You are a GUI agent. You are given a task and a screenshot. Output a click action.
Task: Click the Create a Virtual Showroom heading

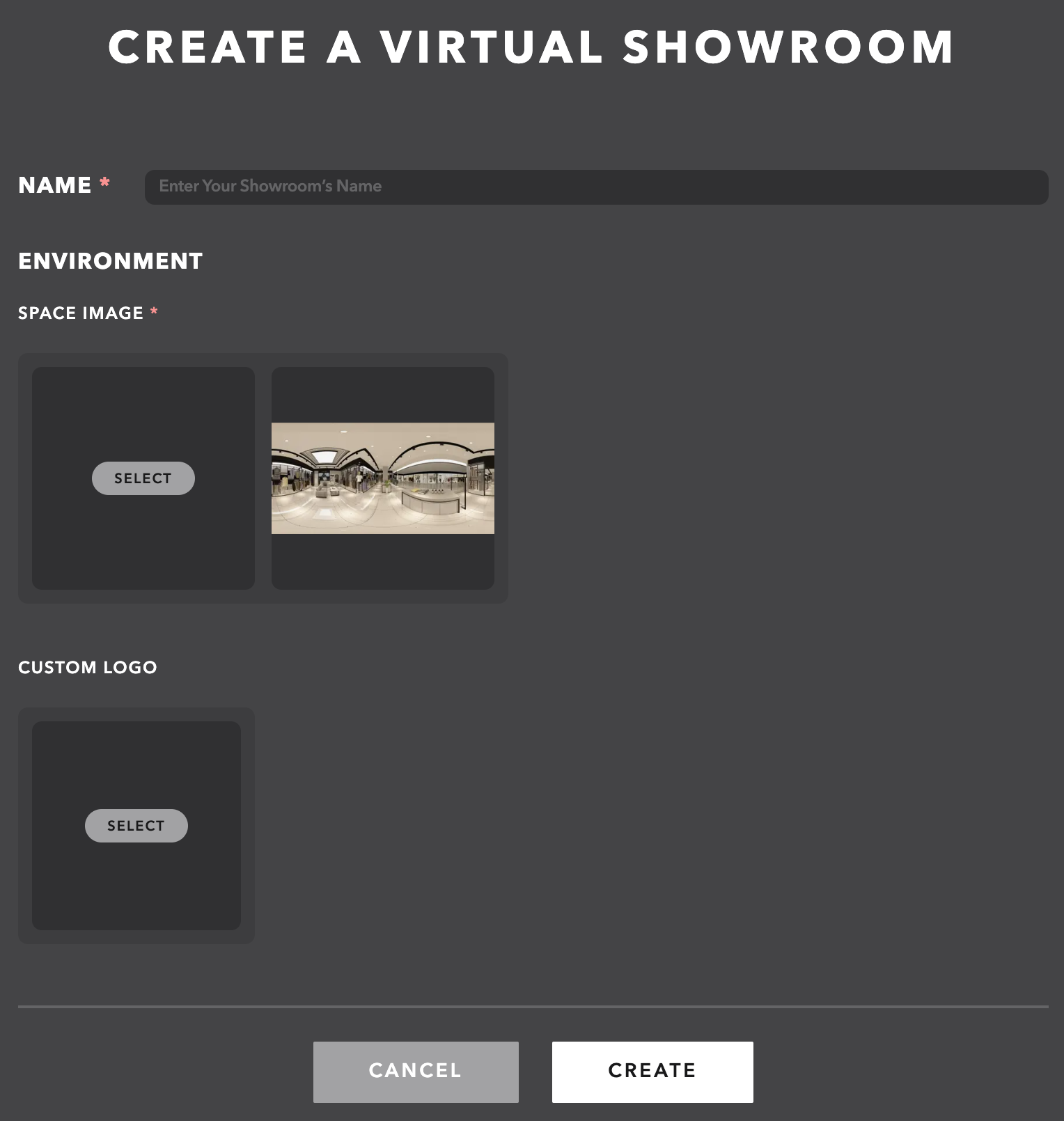[531, 47]
